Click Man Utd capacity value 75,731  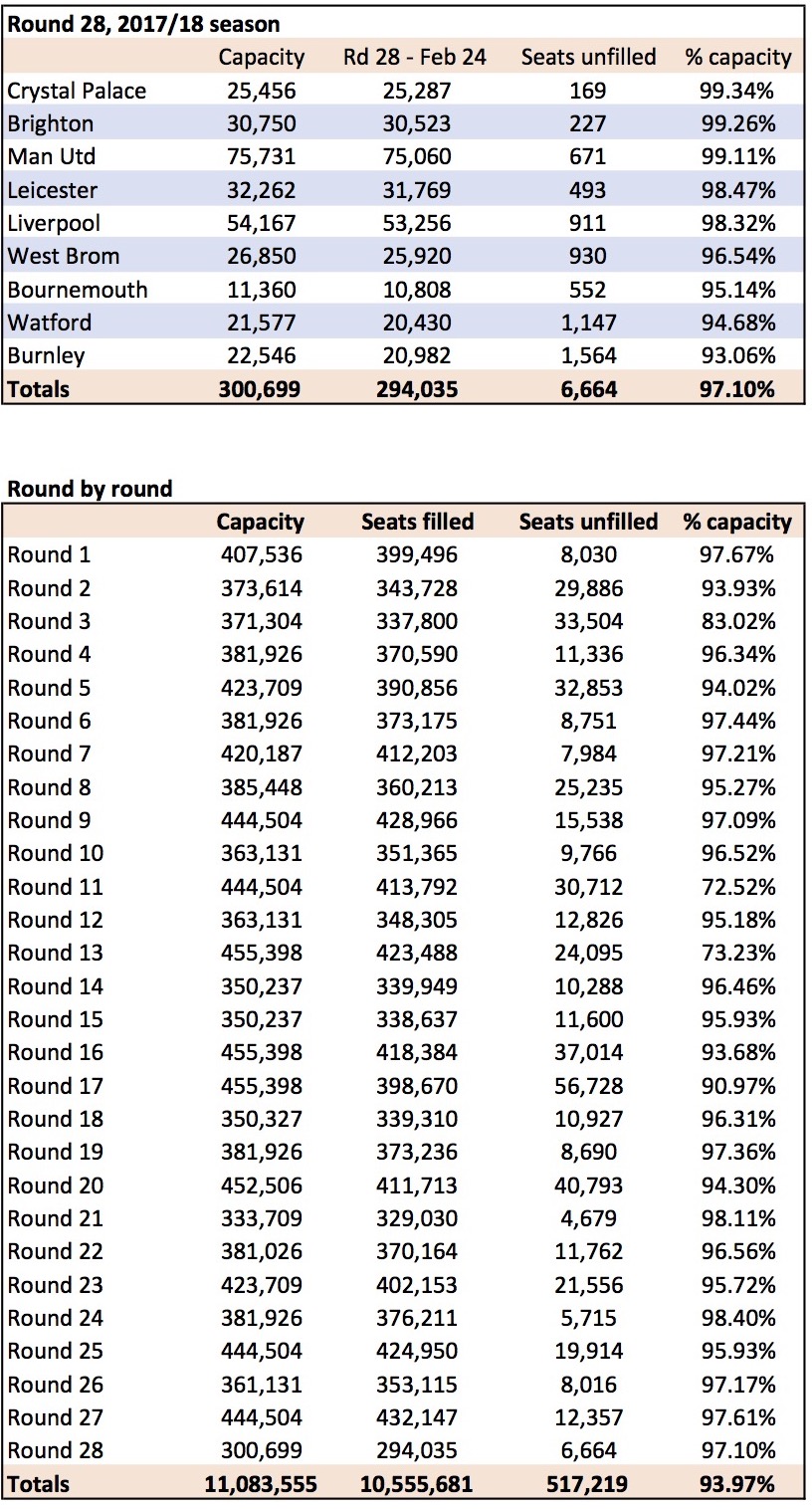(x=261, y=156)
